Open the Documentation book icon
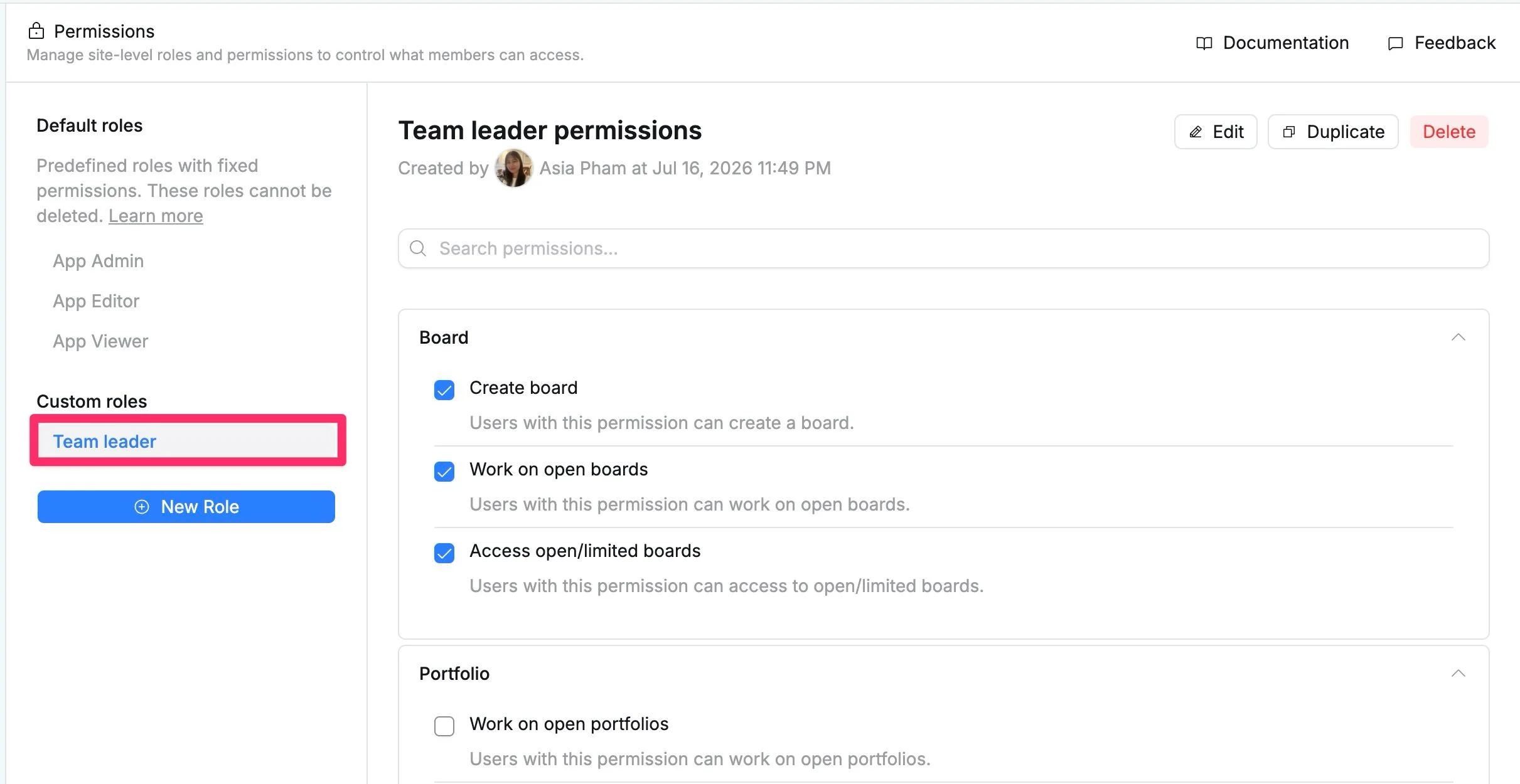1520x784 pixels. [1204, 43]
